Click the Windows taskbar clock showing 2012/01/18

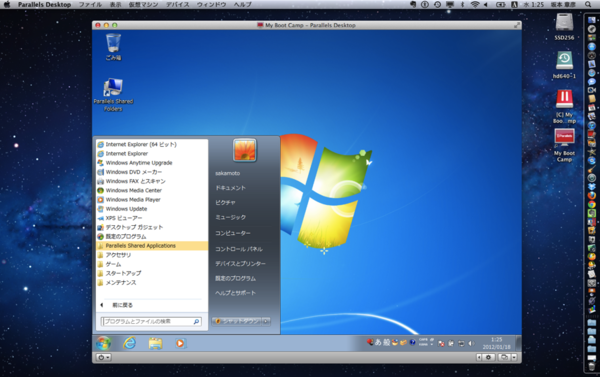coord(496,343)
